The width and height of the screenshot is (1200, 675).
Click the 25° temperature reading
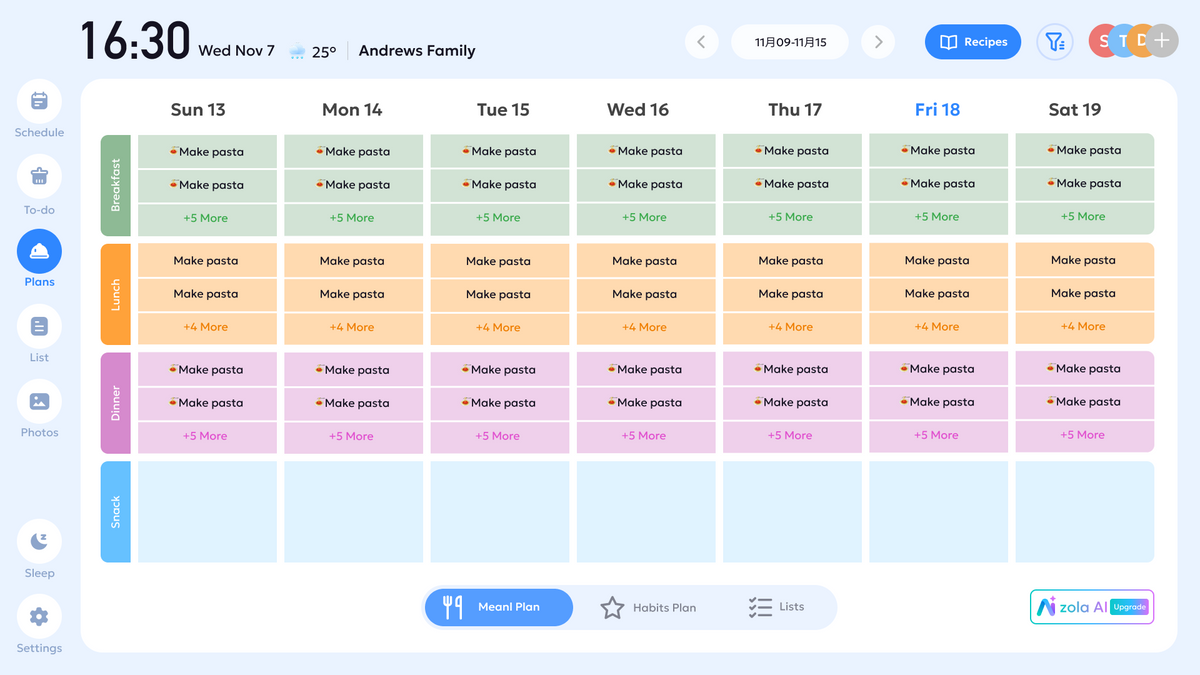(324, 52)
